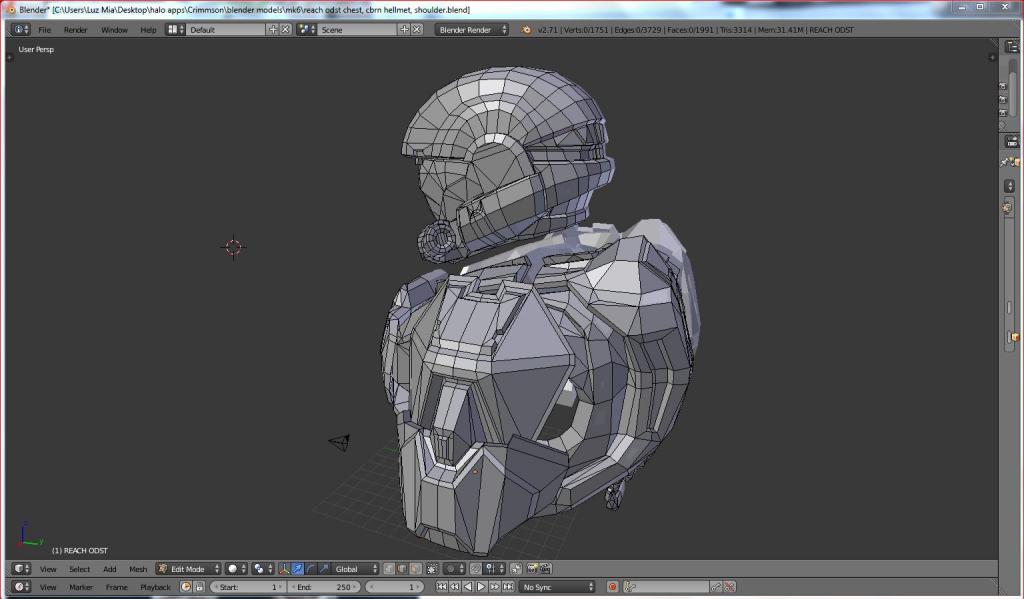Jump to the first frame
The height and width of the screenshot is (599, 1024).
[x=441, y=587]
